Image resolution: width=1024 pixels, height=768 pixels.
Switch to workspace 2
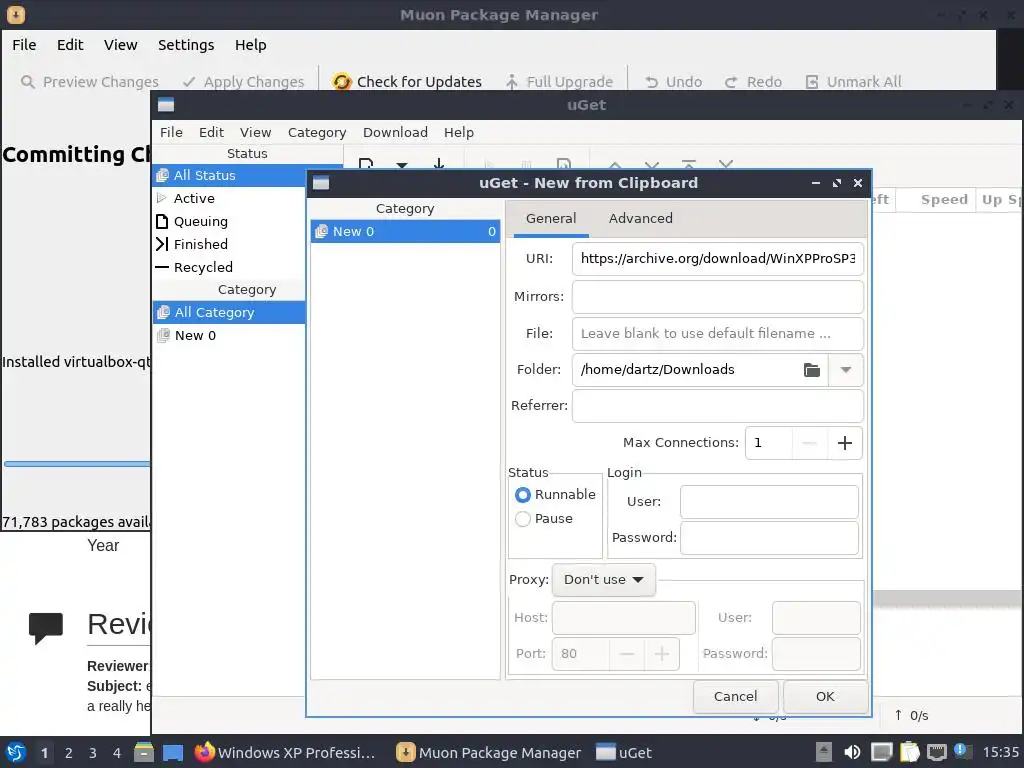coord(69,752)
